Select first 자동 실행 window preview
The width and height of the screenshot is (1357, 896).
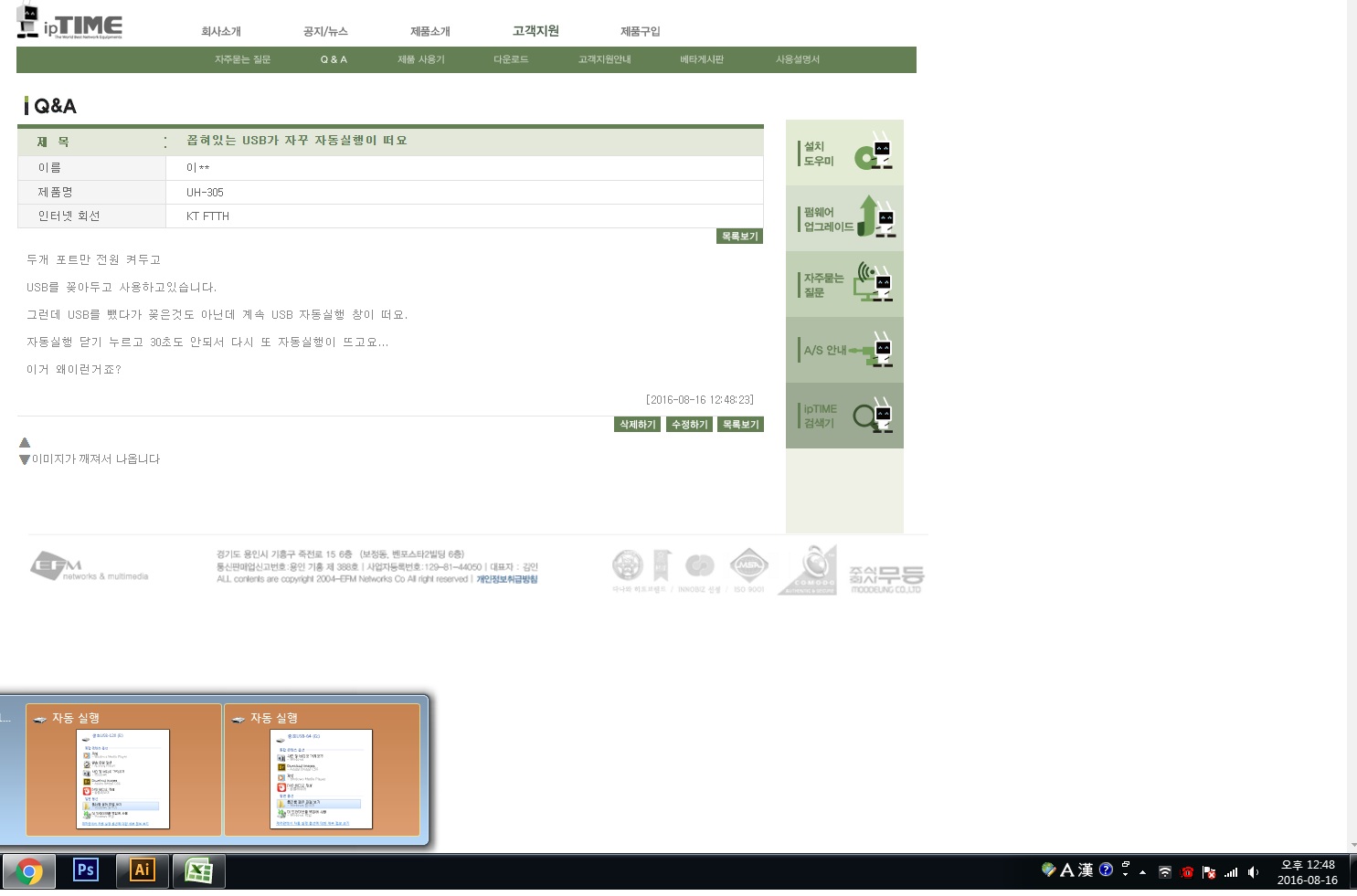123,769
